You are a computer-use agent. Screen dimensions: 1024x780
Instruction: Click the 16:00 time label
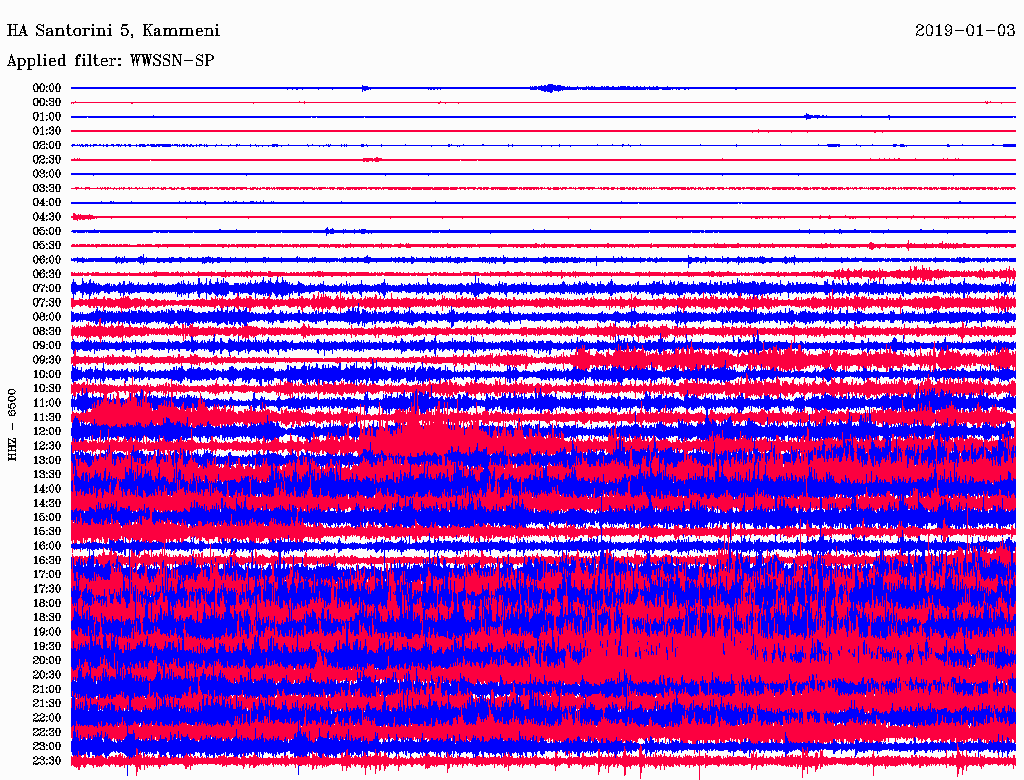coord(47,546)
